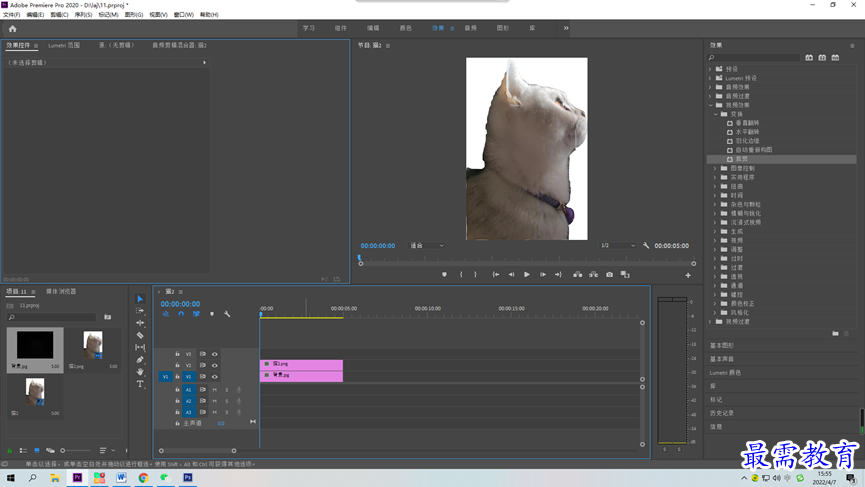Select the Pen tool
The width and height of the screenshot is (865, 487).
pos(140,360)
